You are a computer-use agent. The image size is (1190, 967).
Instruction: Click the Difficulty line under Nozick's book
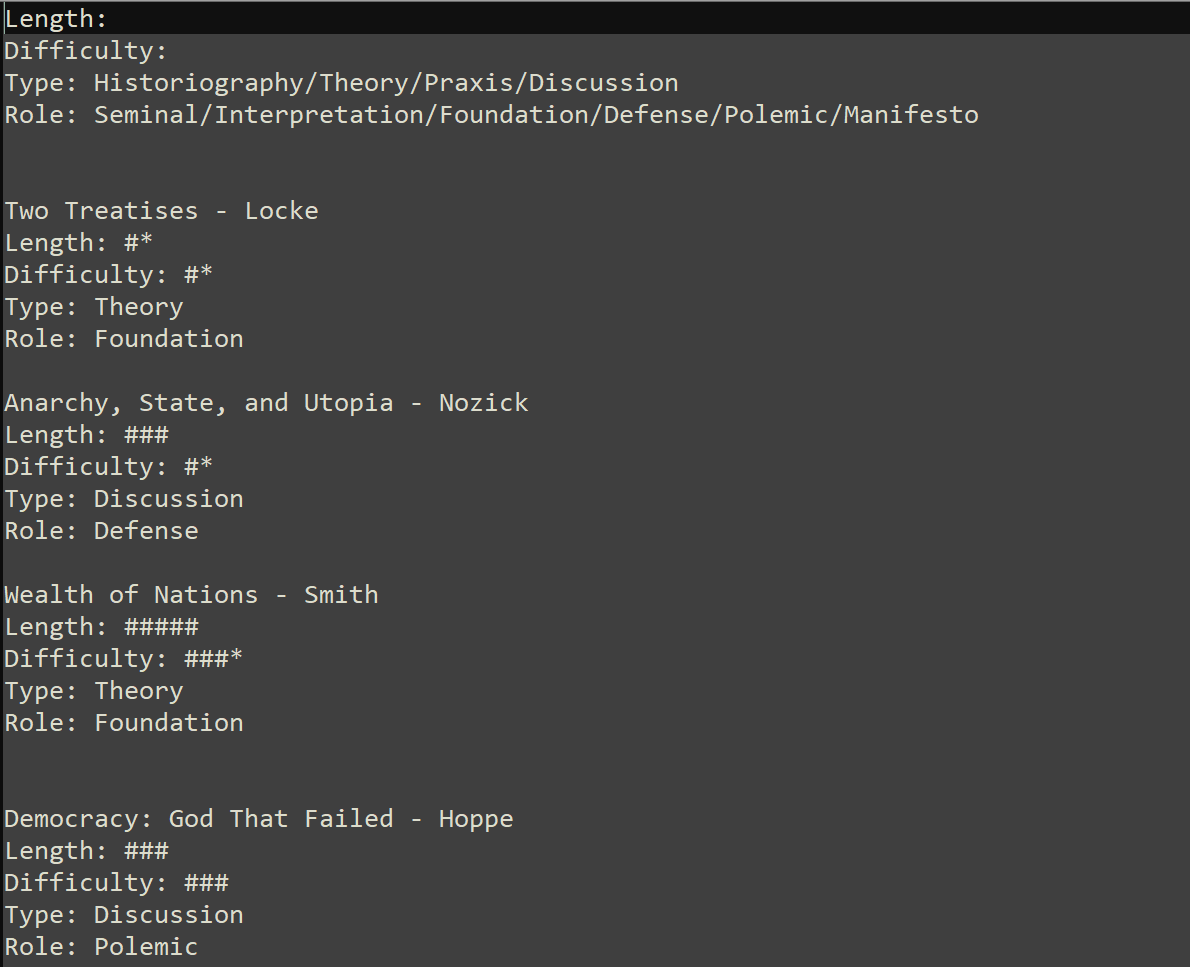[109, 467]
